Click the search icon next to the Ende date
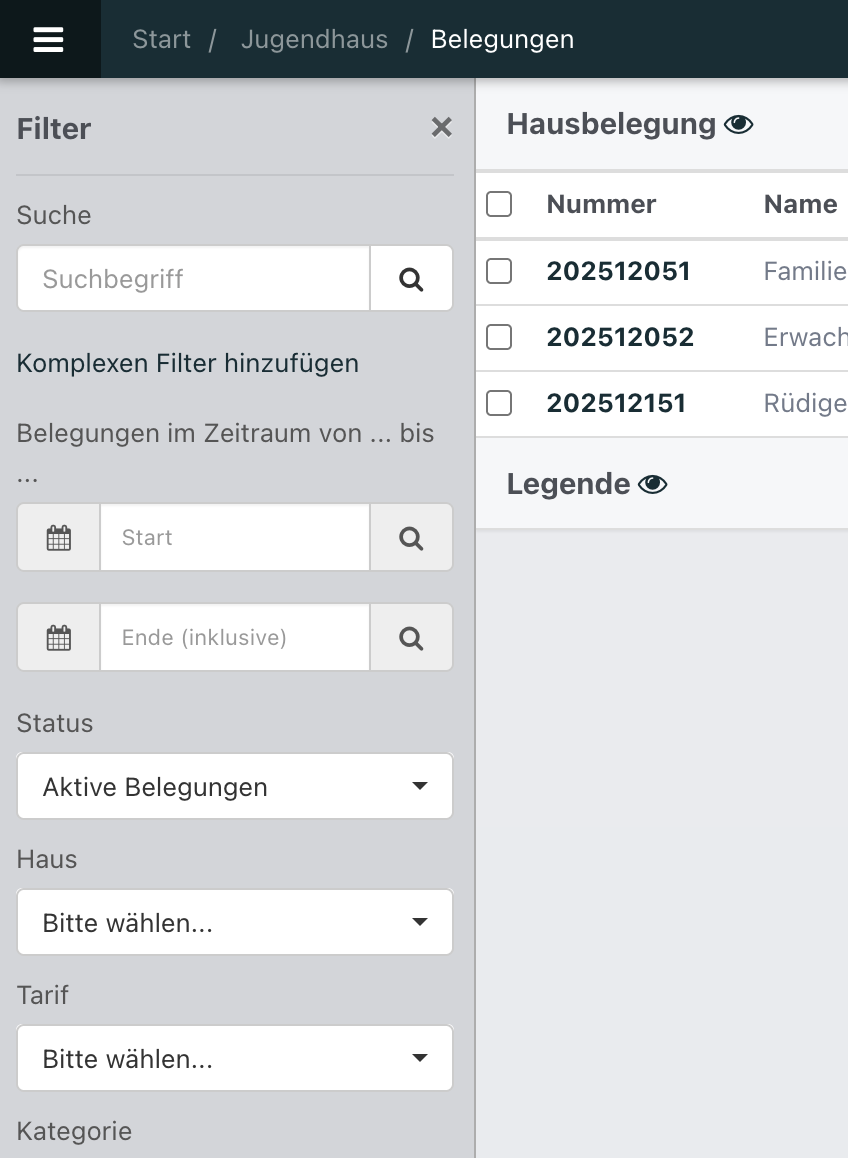The height and width of the screenshot is (1158, 848). (x=411, y=637)
